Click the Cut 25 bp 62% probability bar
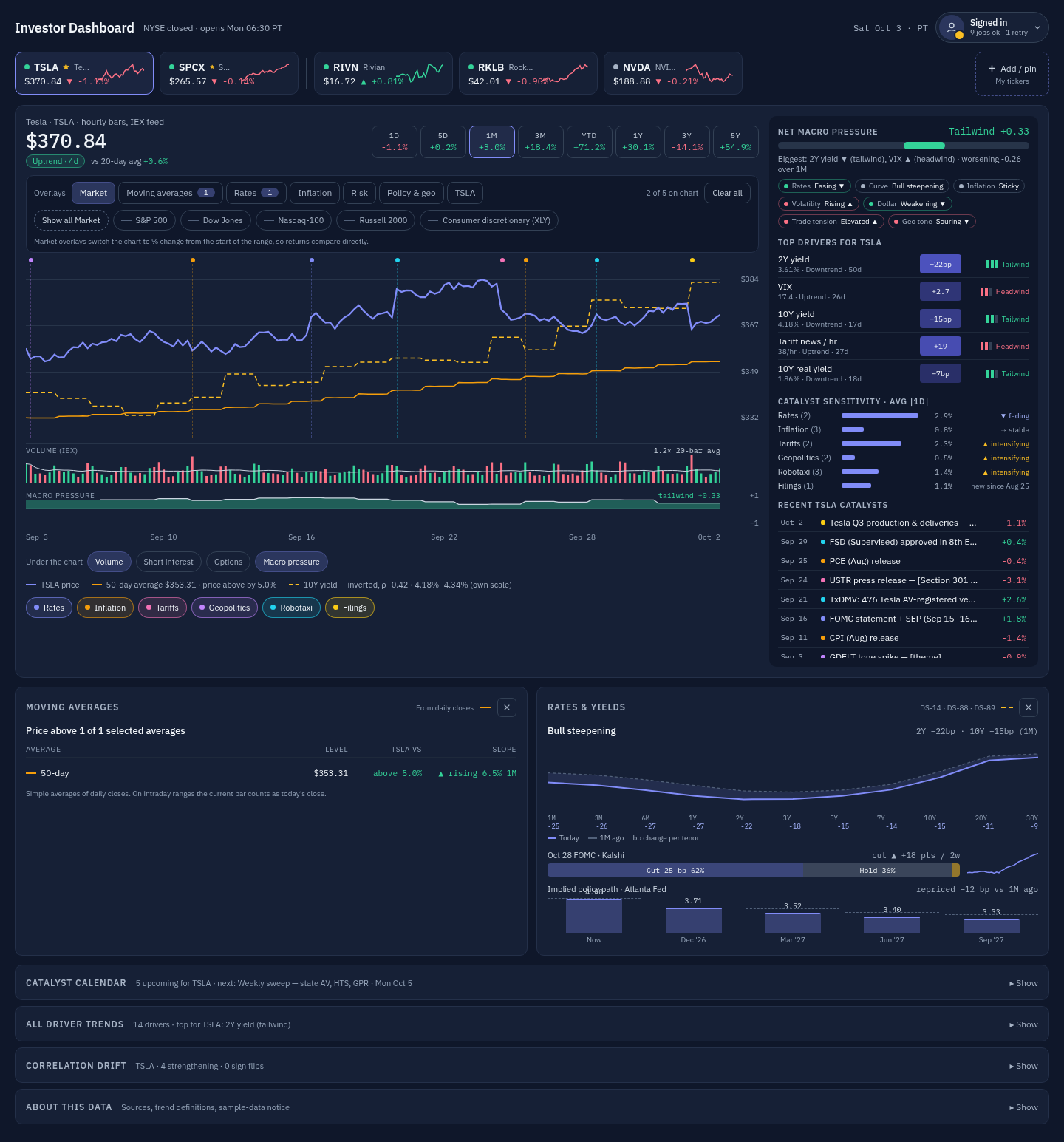The width and height of the screenshot is (1064, 1142). tap(675, 870)
